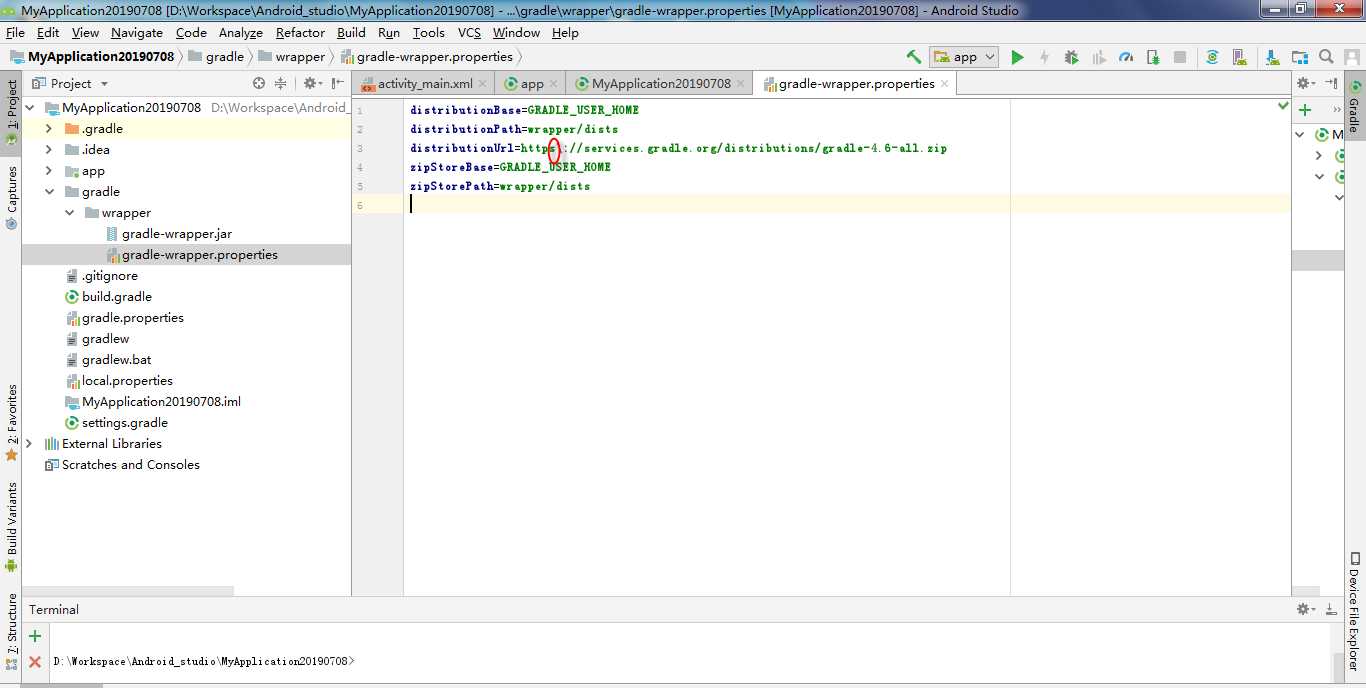Viewport: 1366px width, 688px height.
Task: Open the Android Profiler gauge icon
Action: [1126, 57]
